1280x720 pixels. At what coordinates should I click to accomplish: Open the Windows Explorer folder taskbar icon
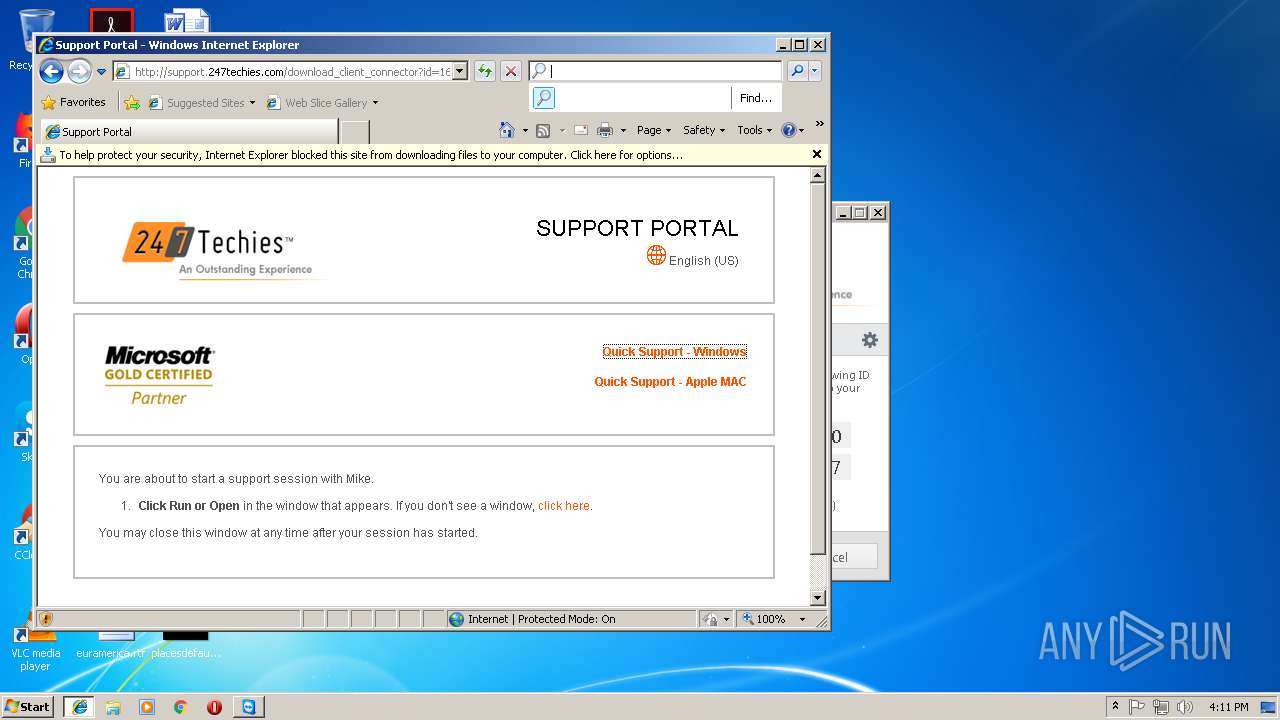pos(113,706)
